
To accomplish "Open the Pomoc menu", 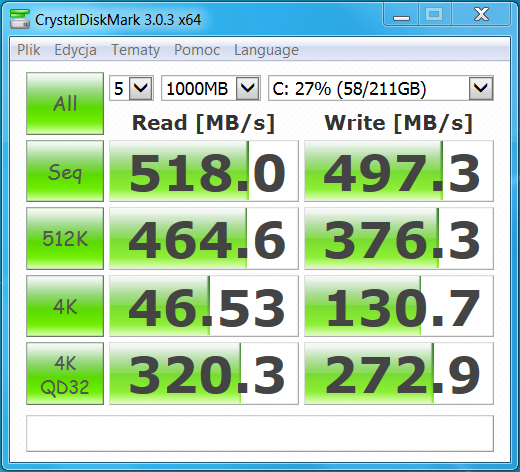I will [x=197, y=50].
